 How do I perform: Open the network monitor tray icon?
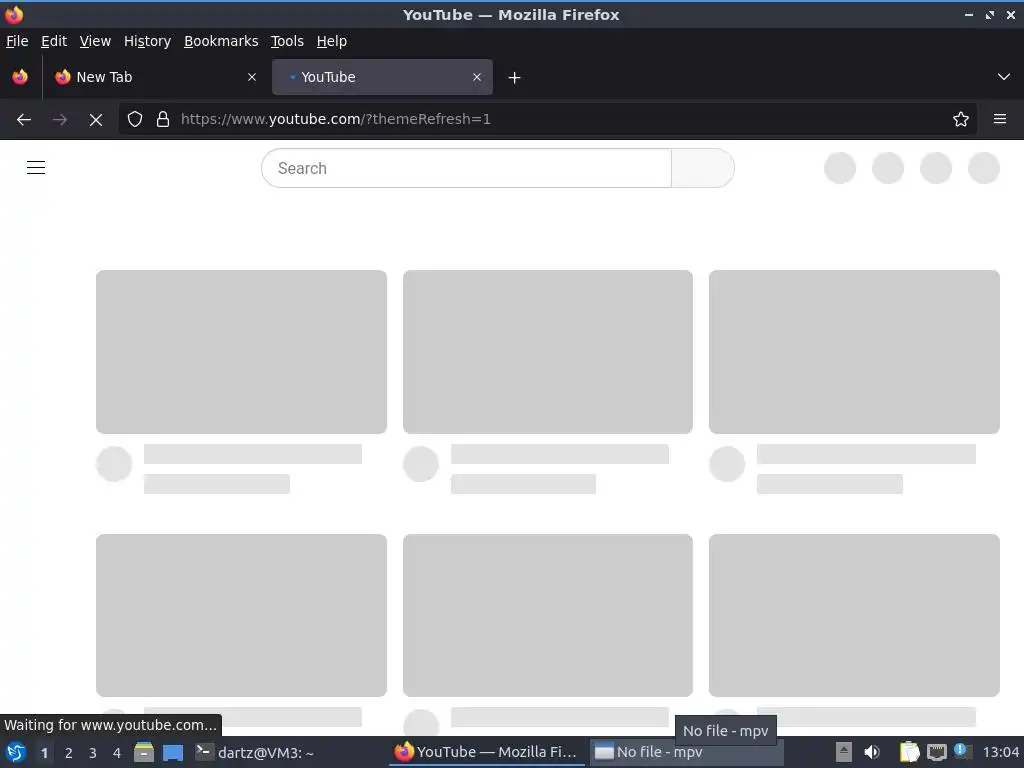(x=936, y=752)
